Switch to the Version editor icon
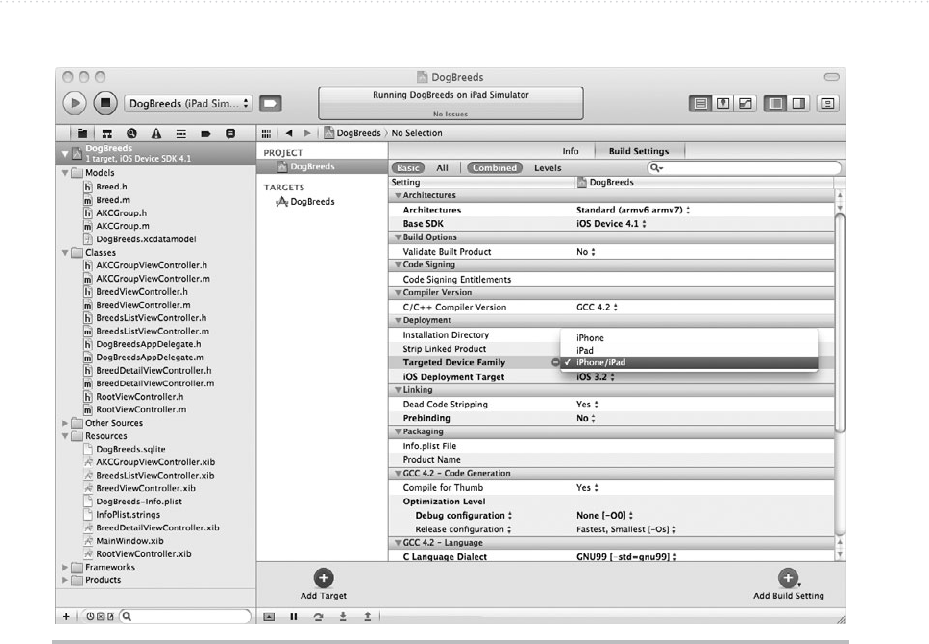Viewport: 929px width, 644px height. coord(745,104)
